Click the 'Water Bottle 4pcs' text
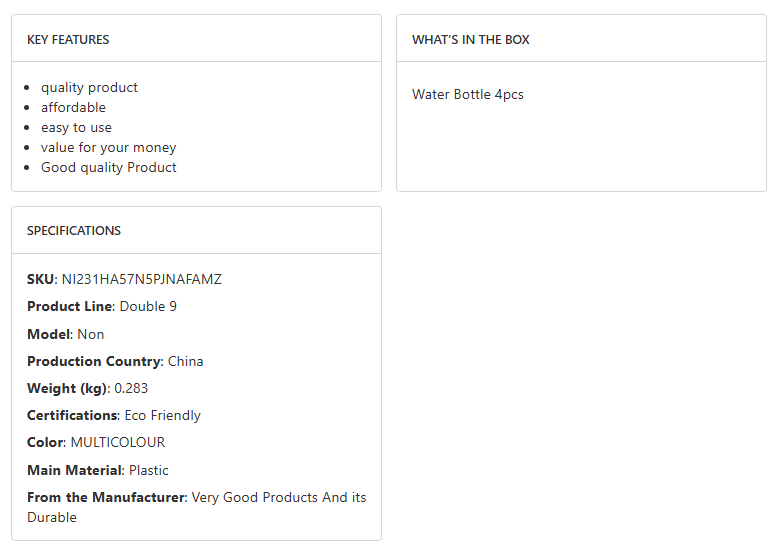The image size is (779, 551). tap(468, 95)
